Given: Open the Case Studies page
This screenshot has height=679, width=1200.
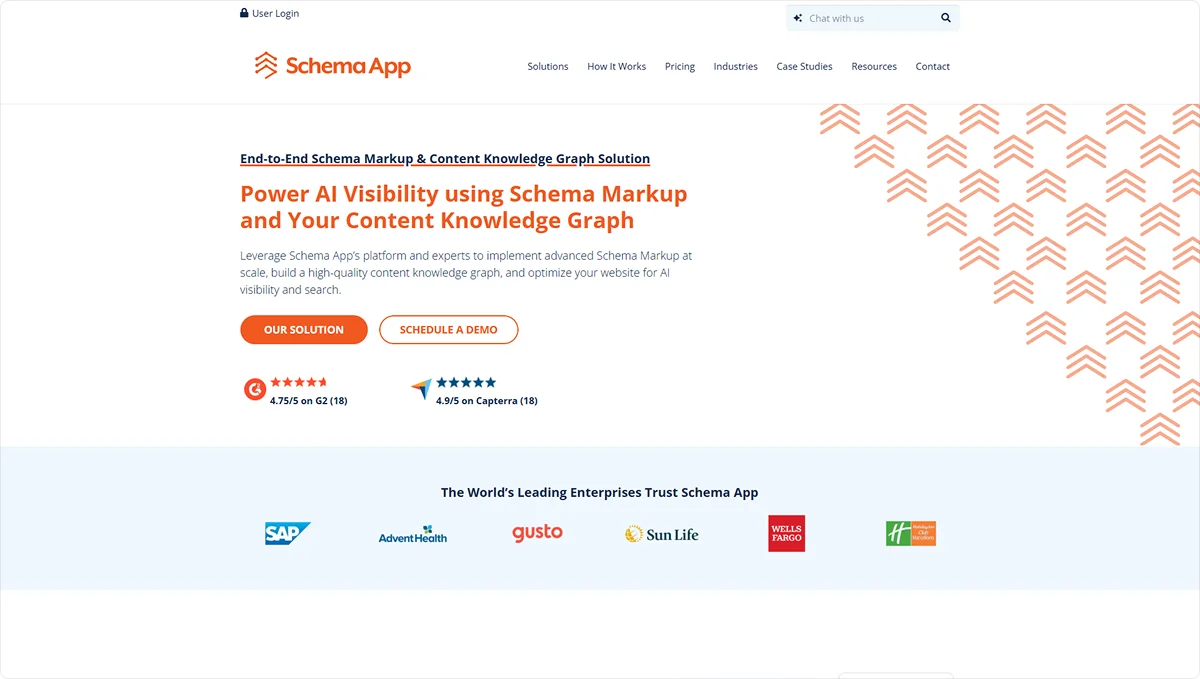Looking at the screenshot, I should (804, 66).
